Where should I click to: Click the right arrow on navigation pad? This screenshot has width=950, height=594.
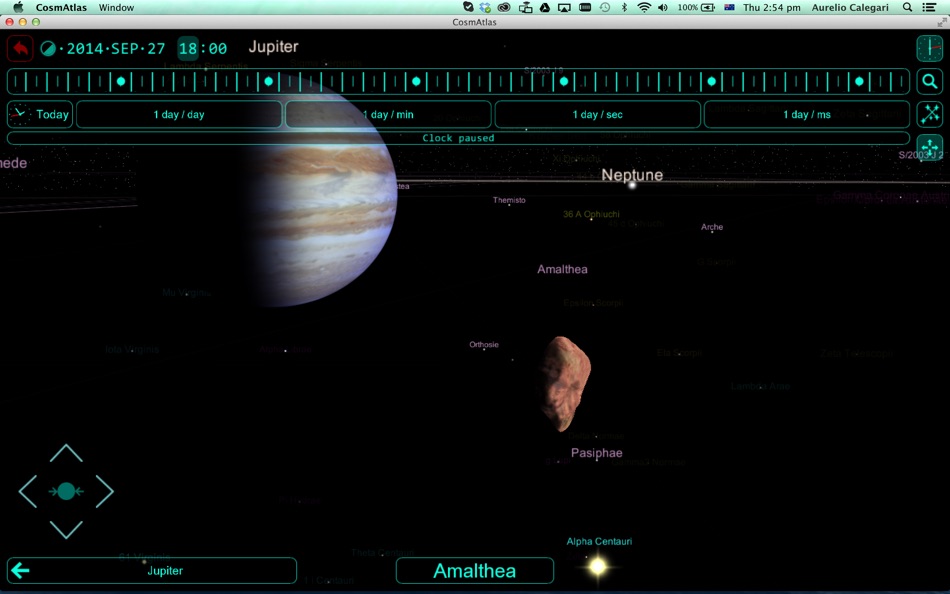[104, 491]
